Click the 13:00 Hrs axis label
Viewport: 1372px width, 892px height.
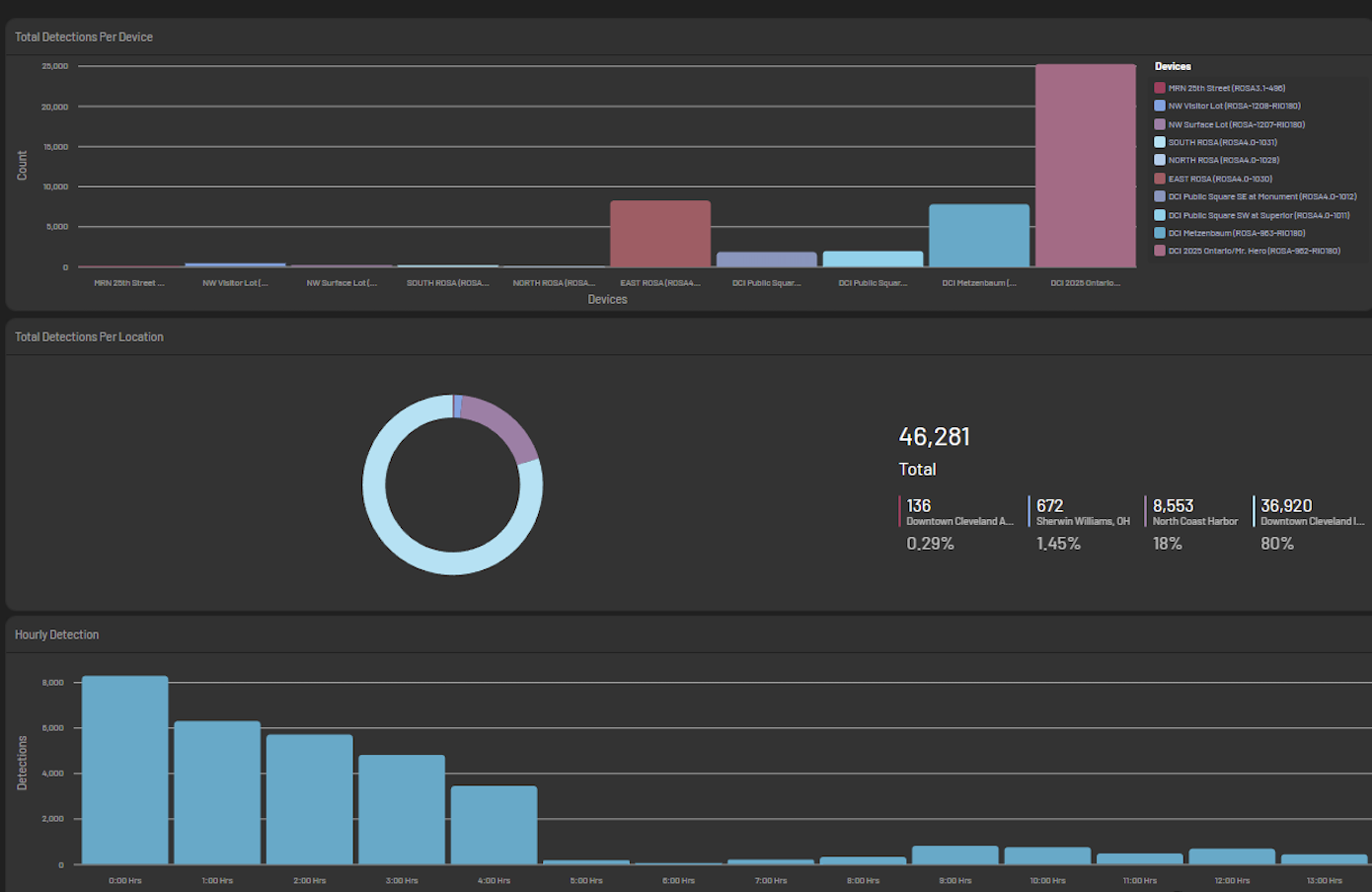click(x=1325, y=880)
